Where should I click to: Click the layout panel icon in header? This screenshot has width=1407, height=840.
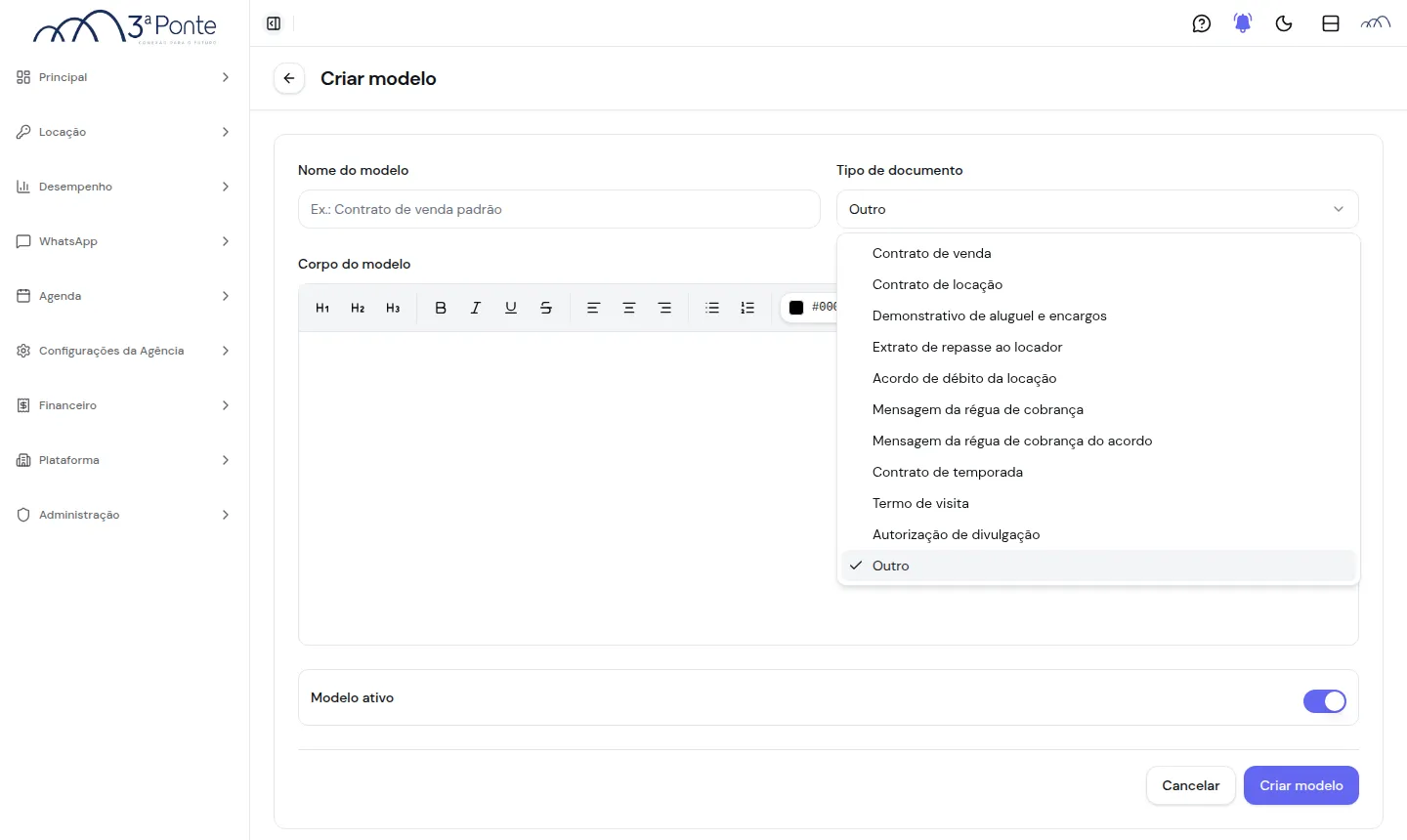1331,23
